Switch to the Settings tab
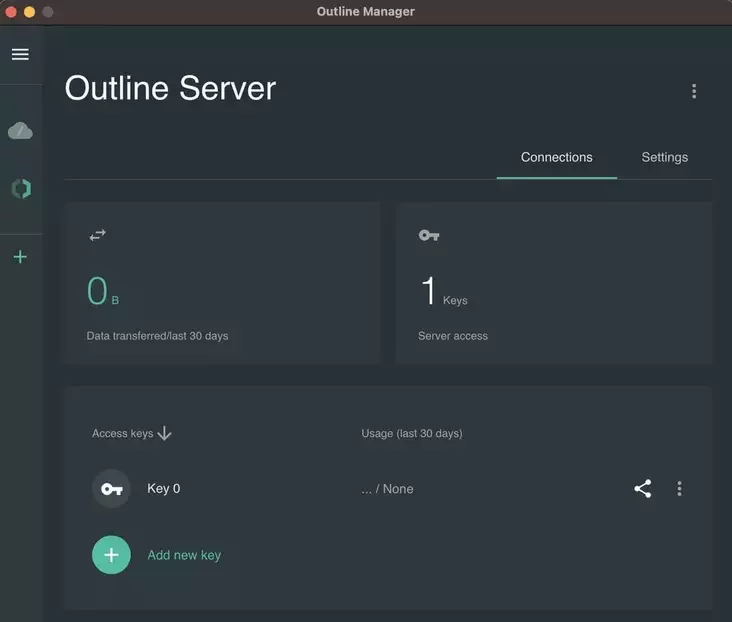732x622 pixels. coord(664,158)
